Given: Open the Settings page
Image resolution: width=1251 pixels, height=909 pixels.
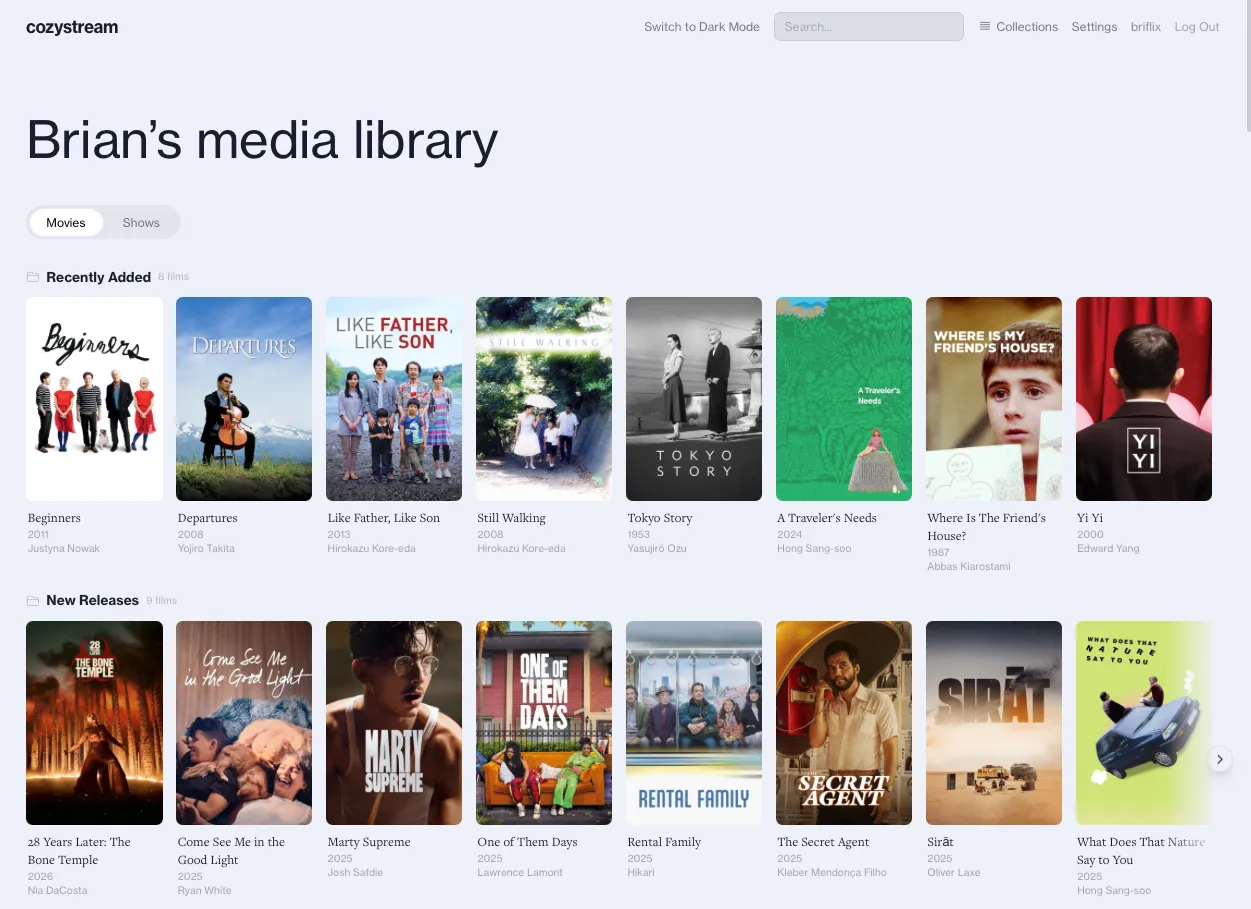Looking at the screenshot, I should 1094,27.
